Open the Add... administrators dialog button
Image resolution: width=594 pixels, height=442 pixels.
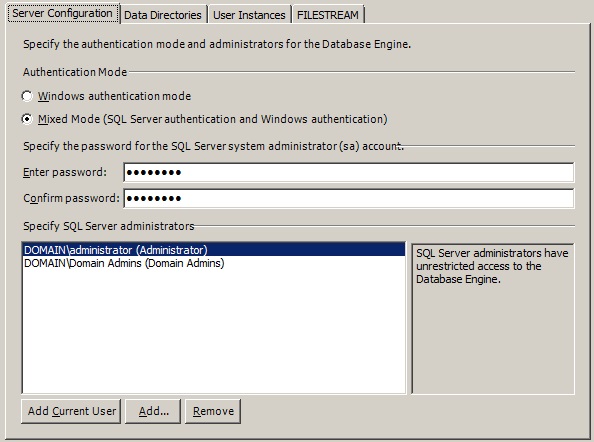click(153, 411)
